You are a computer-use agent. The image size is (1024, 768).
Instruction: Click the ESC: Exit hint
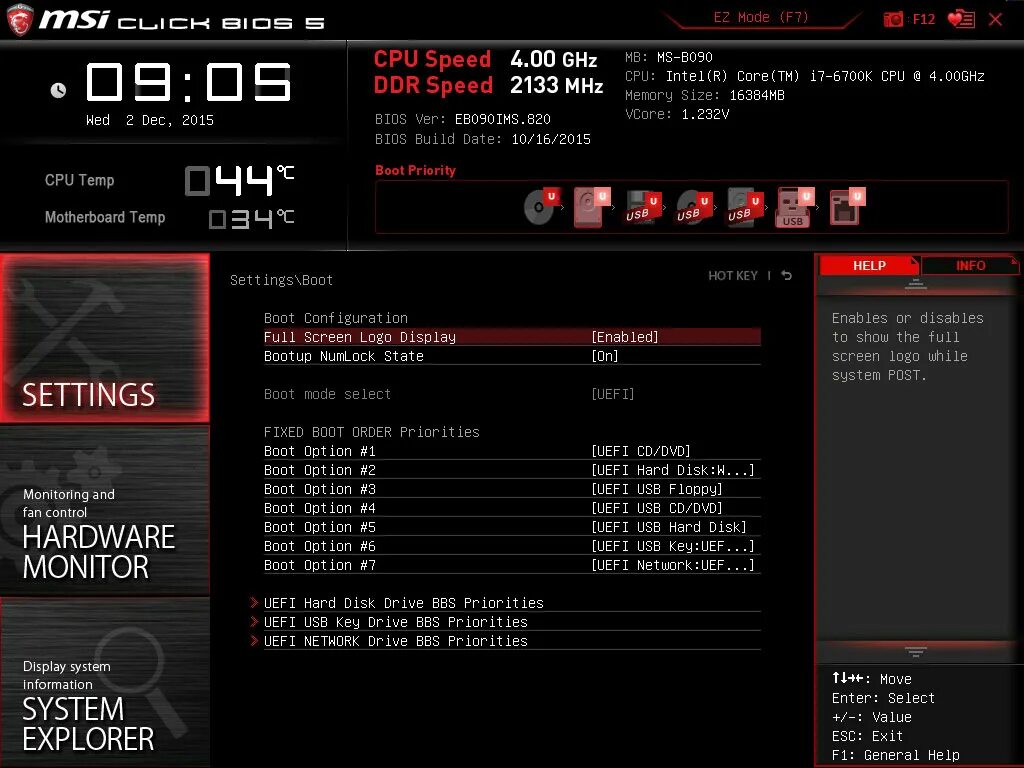point(867,736)
